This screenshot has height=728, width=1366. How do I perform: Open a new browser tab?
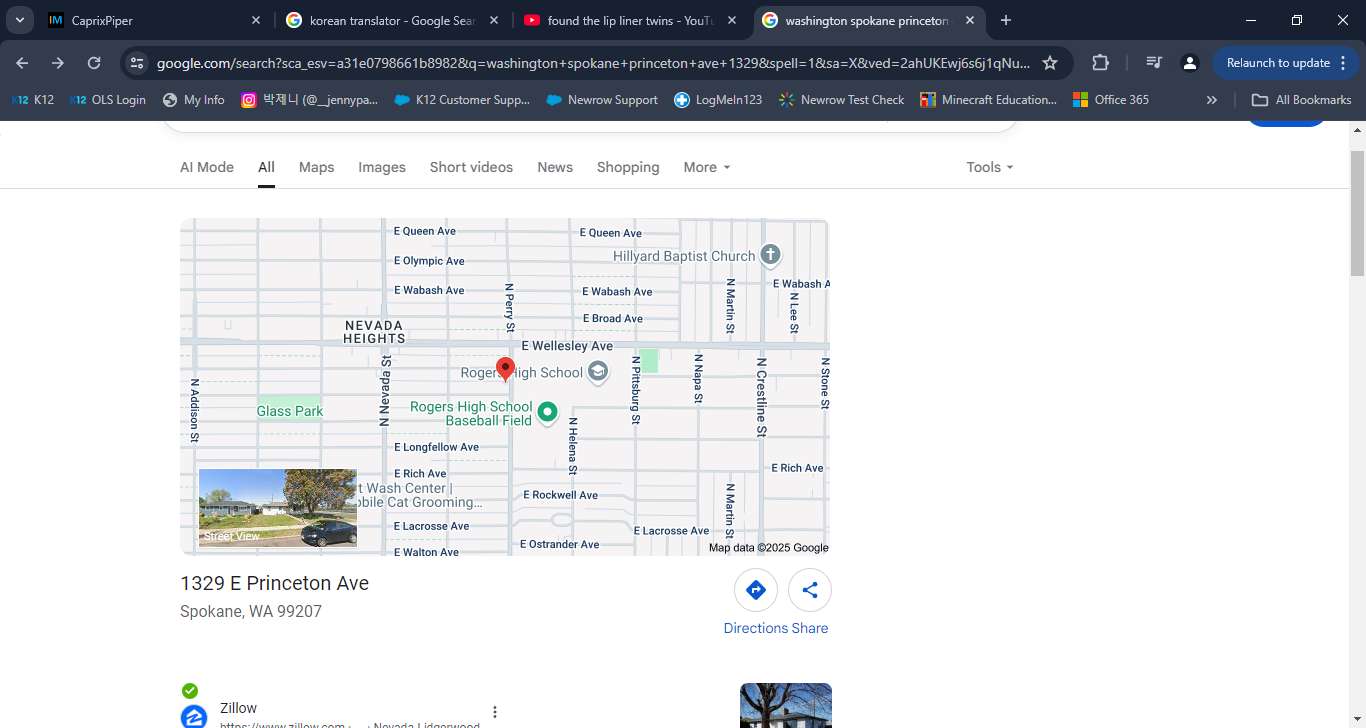pyautogui.click(x=1006, y=20)
